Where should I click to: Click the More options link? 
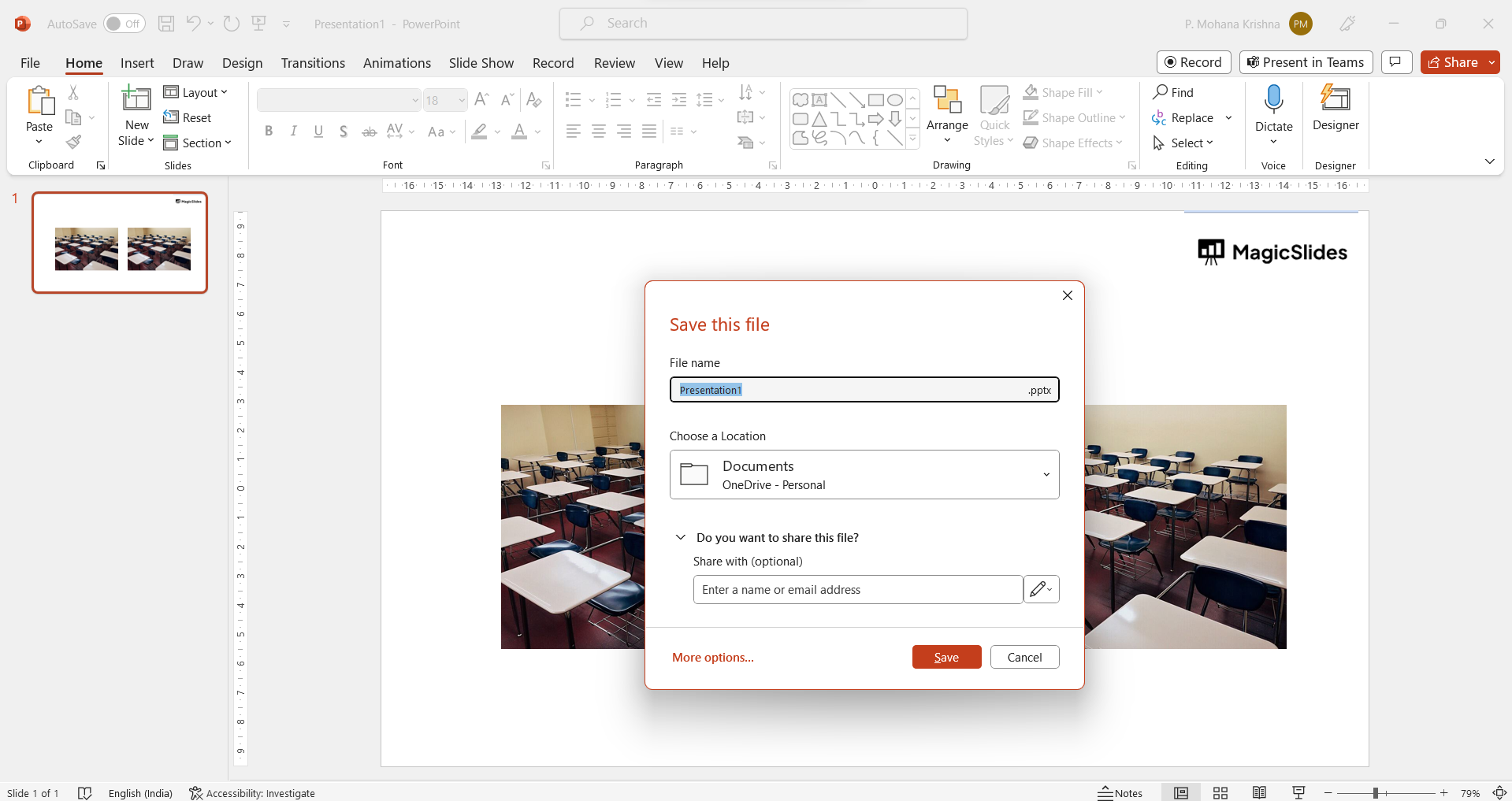coord(712,657)
